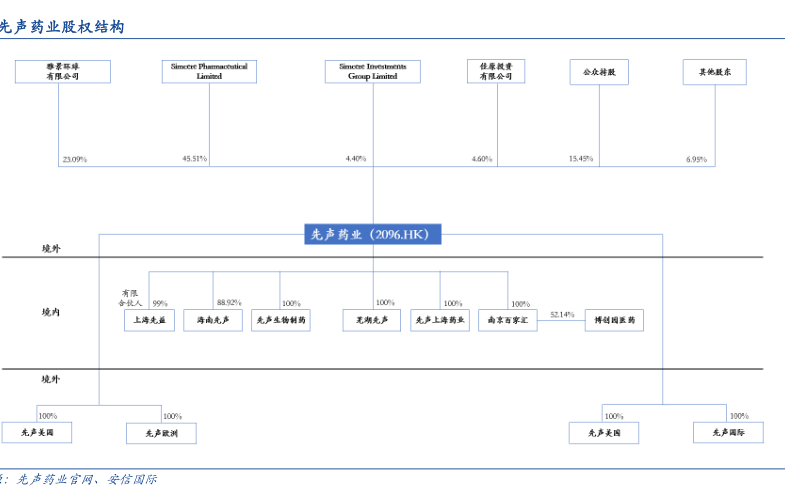Click the 公众持股 shareholder box
This screenshot has height=488, width=785.
pyautogui.click(x=600, y=72)
